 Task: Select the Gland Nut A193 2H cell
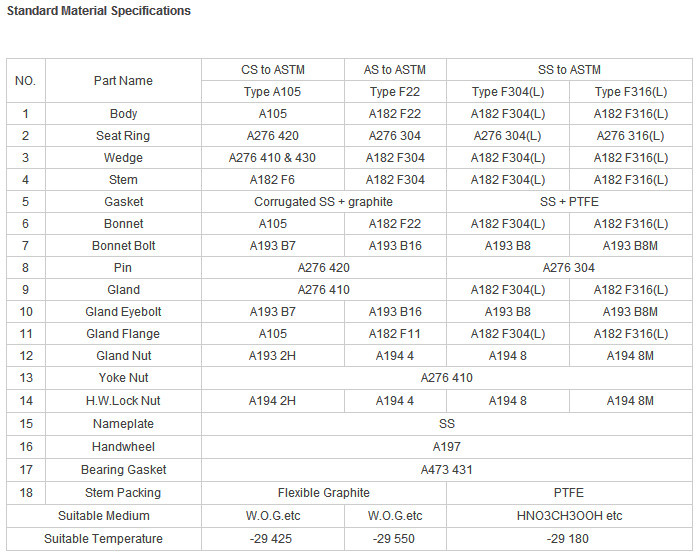[273, 356]
